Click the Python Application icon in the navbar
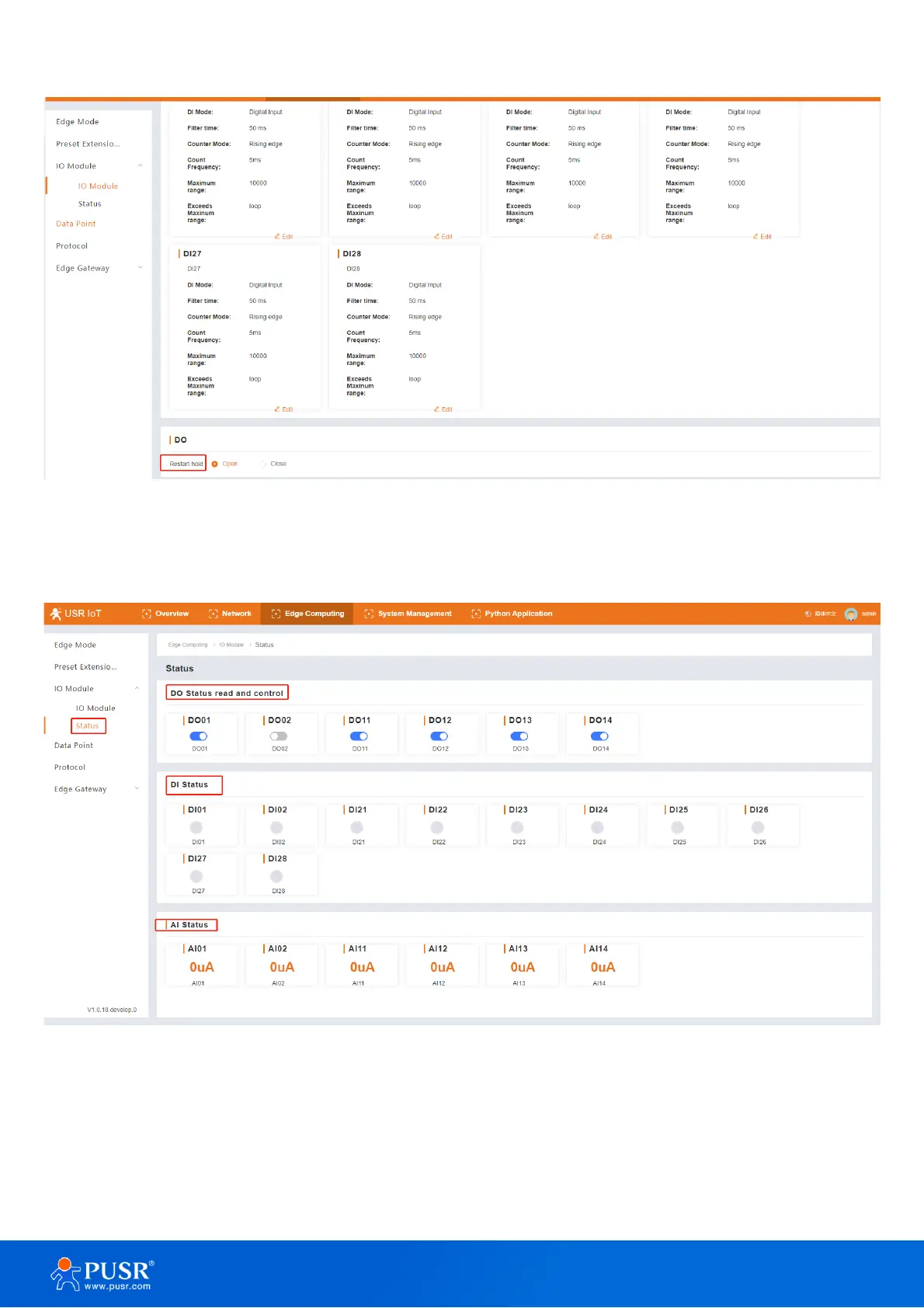This screenshot has height=1308, width=924. [476, 614]
